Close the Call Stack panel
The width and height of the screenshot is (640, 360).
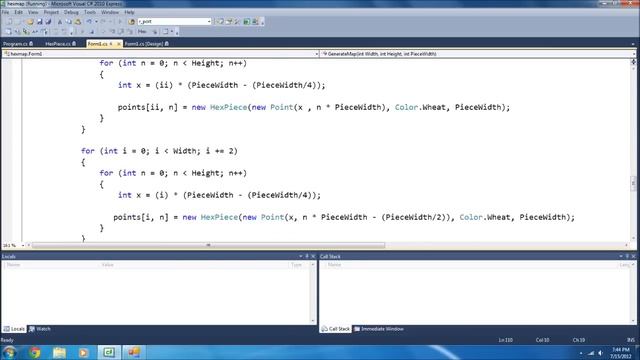pos(633,256)
